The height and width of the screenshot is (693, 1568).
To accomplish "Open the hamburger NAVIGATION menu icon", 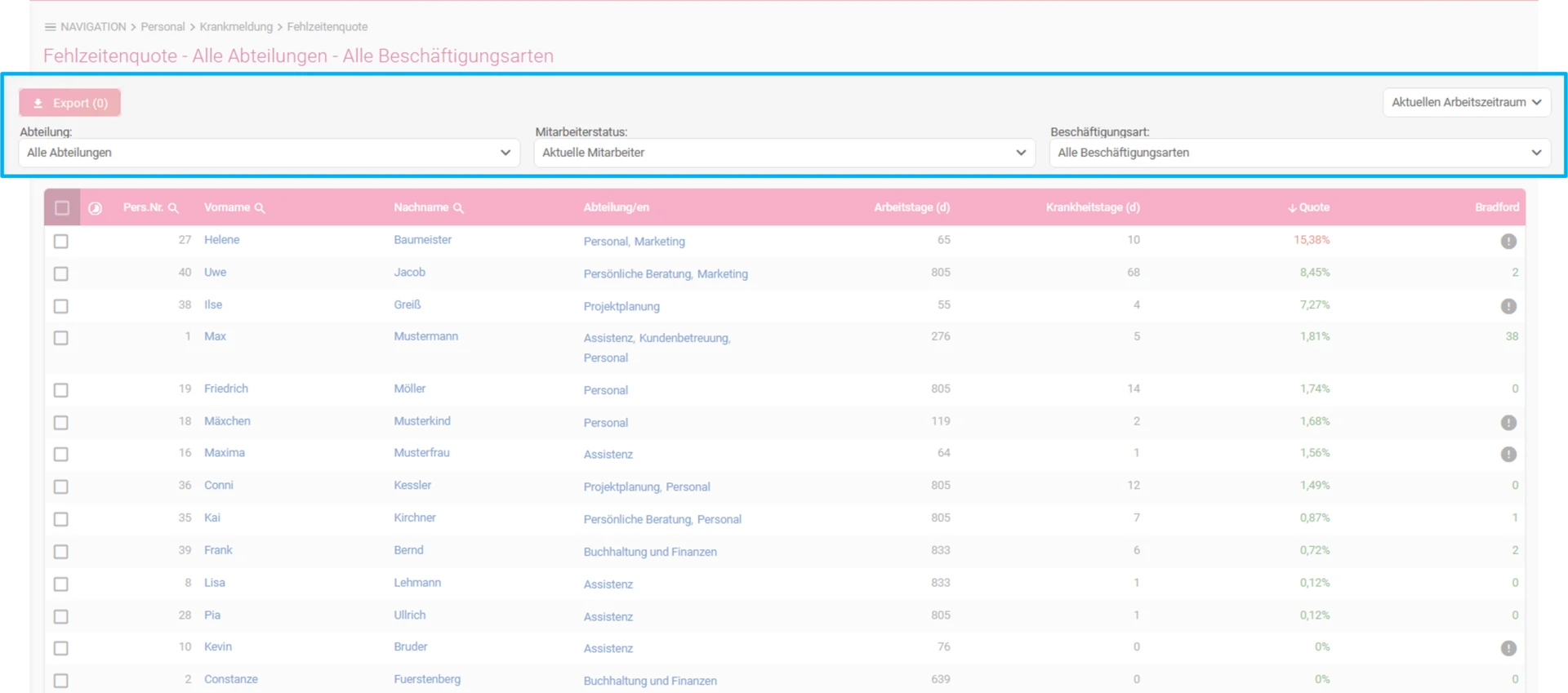I will 50,27.
